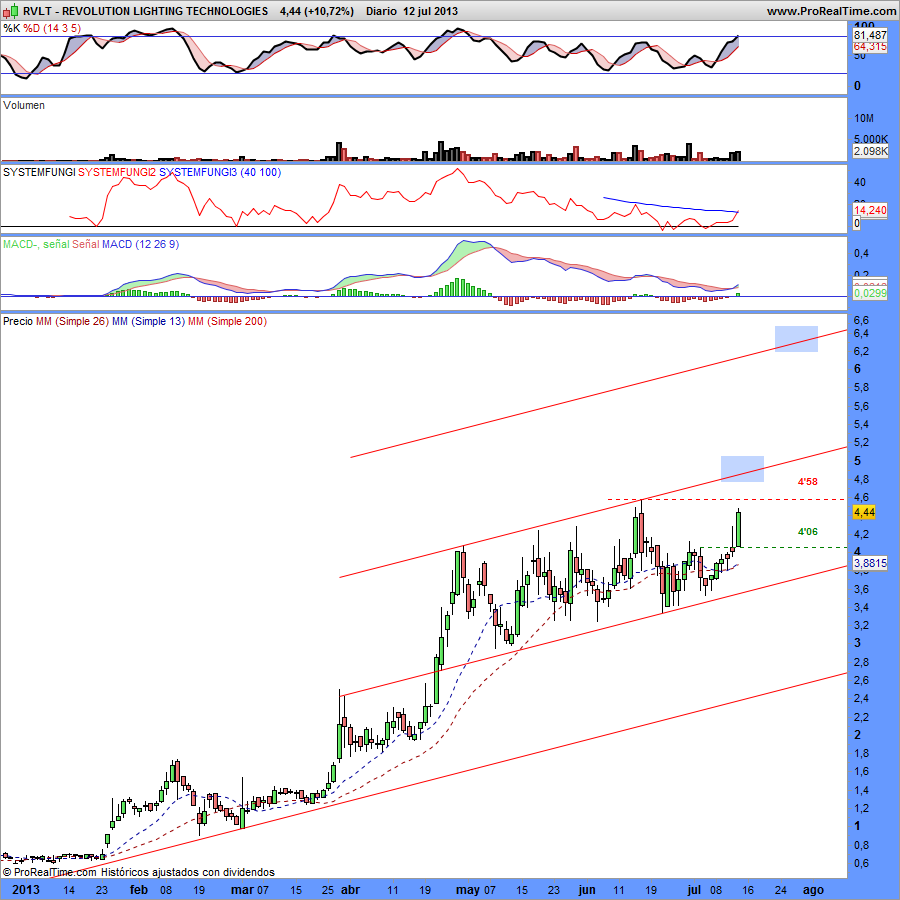Click the 4,44 (+10,72%) quote in header
Screen dimensions: 900x900
[317, 11]
